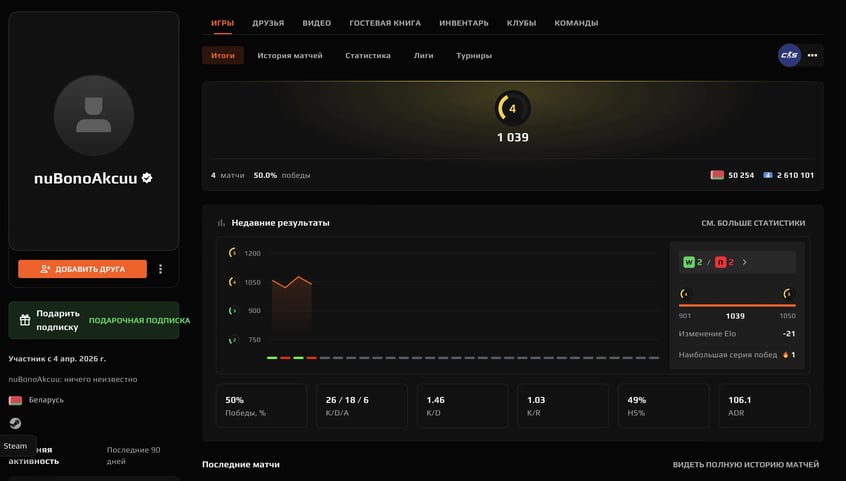The height and width of the screenshot is (481, 846).
Task: Open Видеть полную историю матчей link
Action: pyautogui.click(x=745, y=465)
